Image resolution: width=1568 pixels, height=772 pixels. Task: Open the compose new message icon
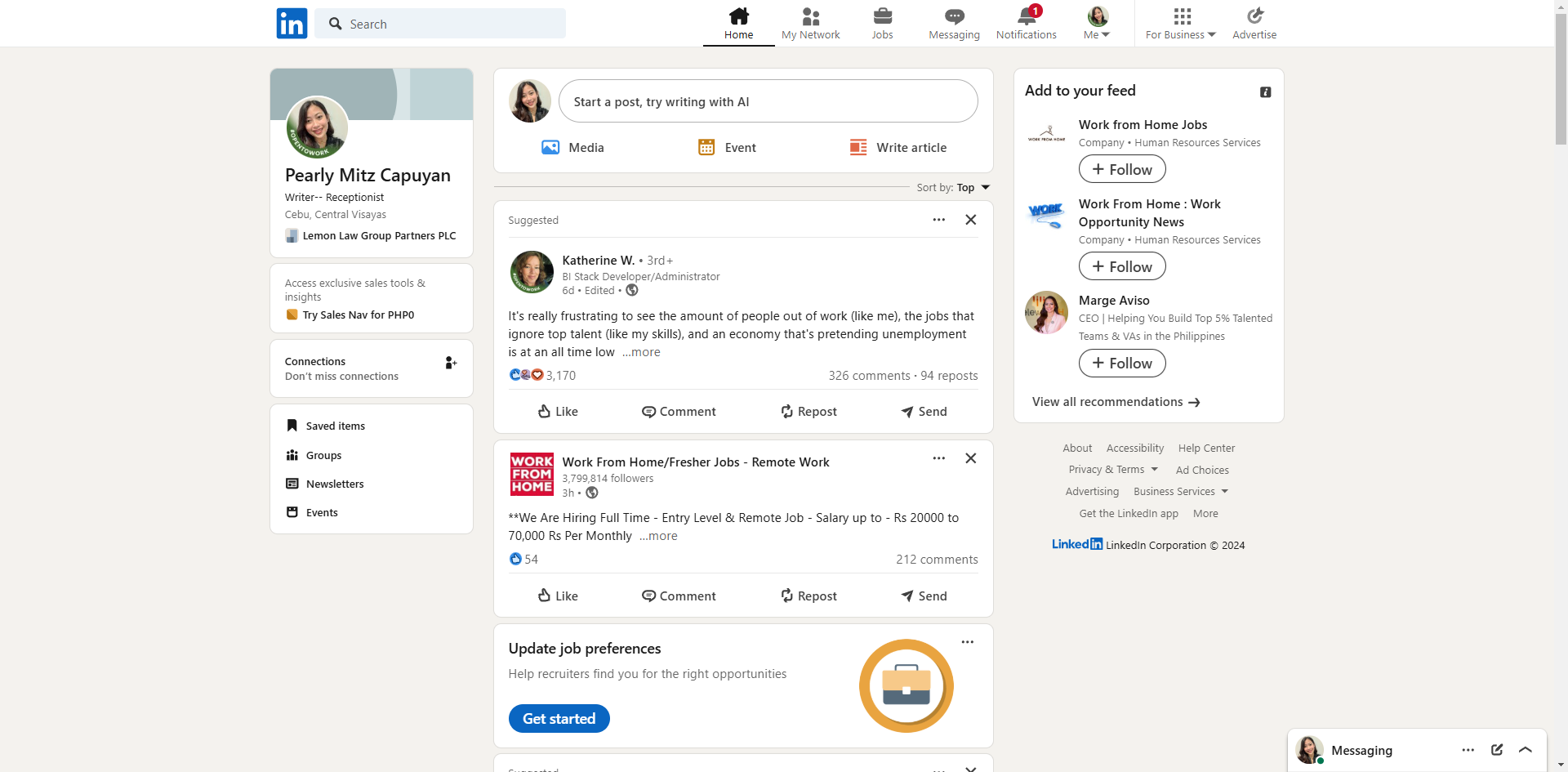point(1496,750)
